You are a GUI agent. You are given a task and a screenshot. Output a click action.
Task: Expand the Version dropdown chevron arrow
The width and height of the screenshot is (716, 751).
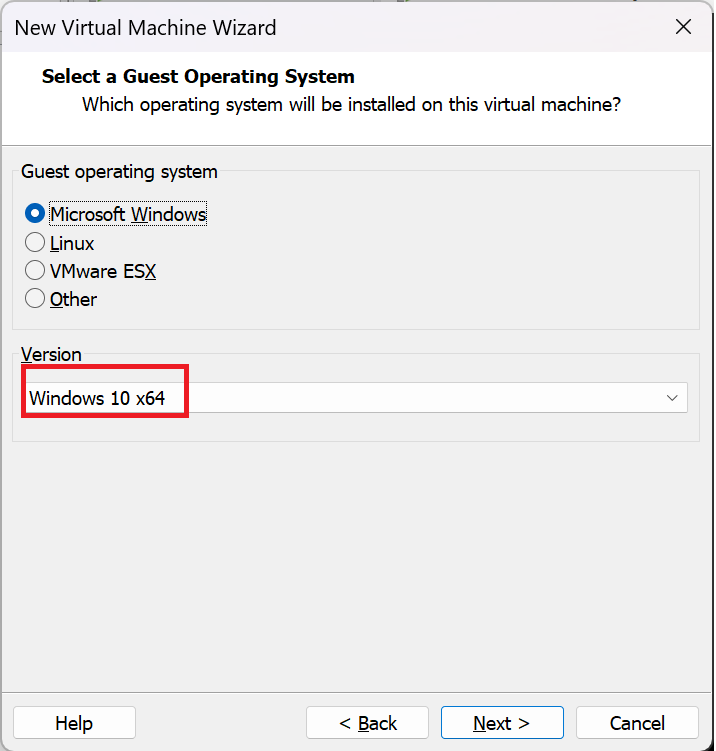[x=672, y=398]
